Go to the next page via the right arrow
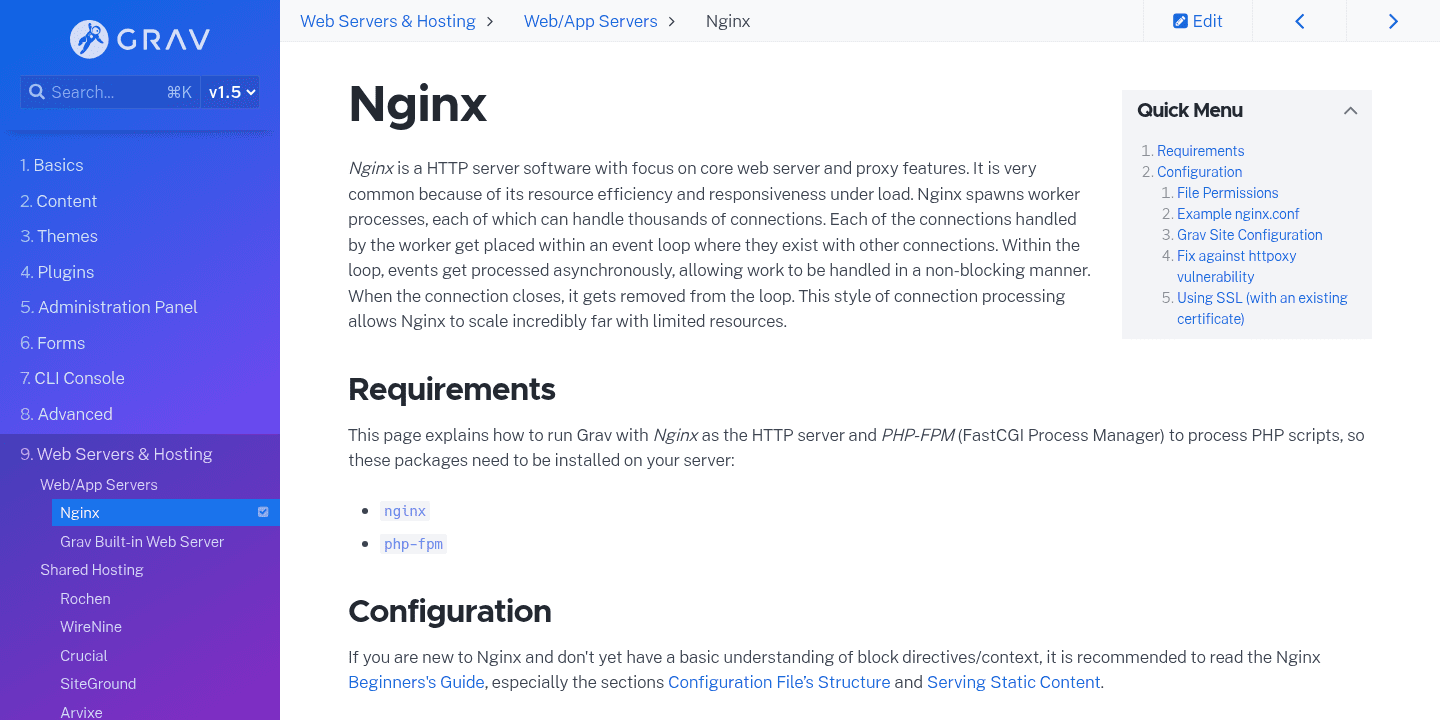This screenshot has width=1440, height=720. [1393, 20]
